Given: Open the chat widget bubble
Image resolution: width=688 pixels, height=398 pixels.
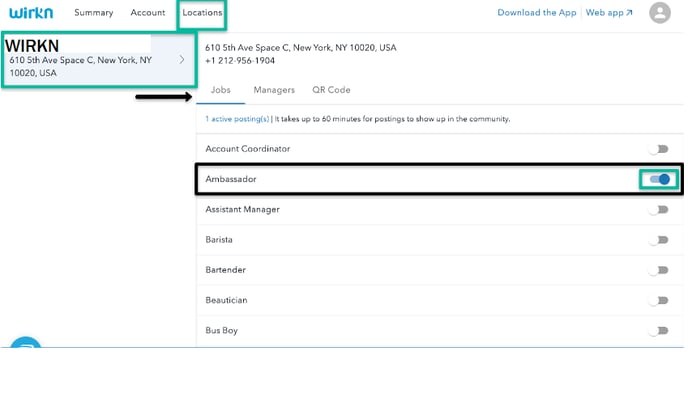Looking at the screenshot, I should point(25,342).
